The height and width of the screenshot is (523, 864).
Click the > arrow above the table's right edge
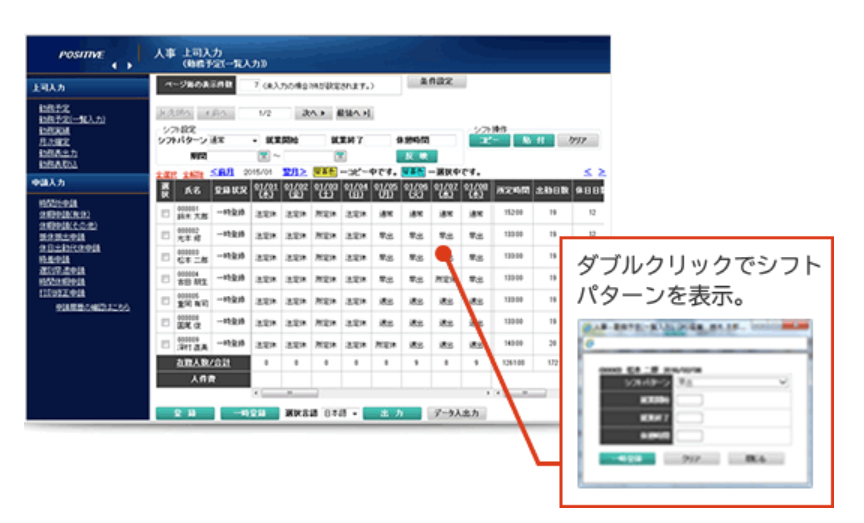pos(601,172)
